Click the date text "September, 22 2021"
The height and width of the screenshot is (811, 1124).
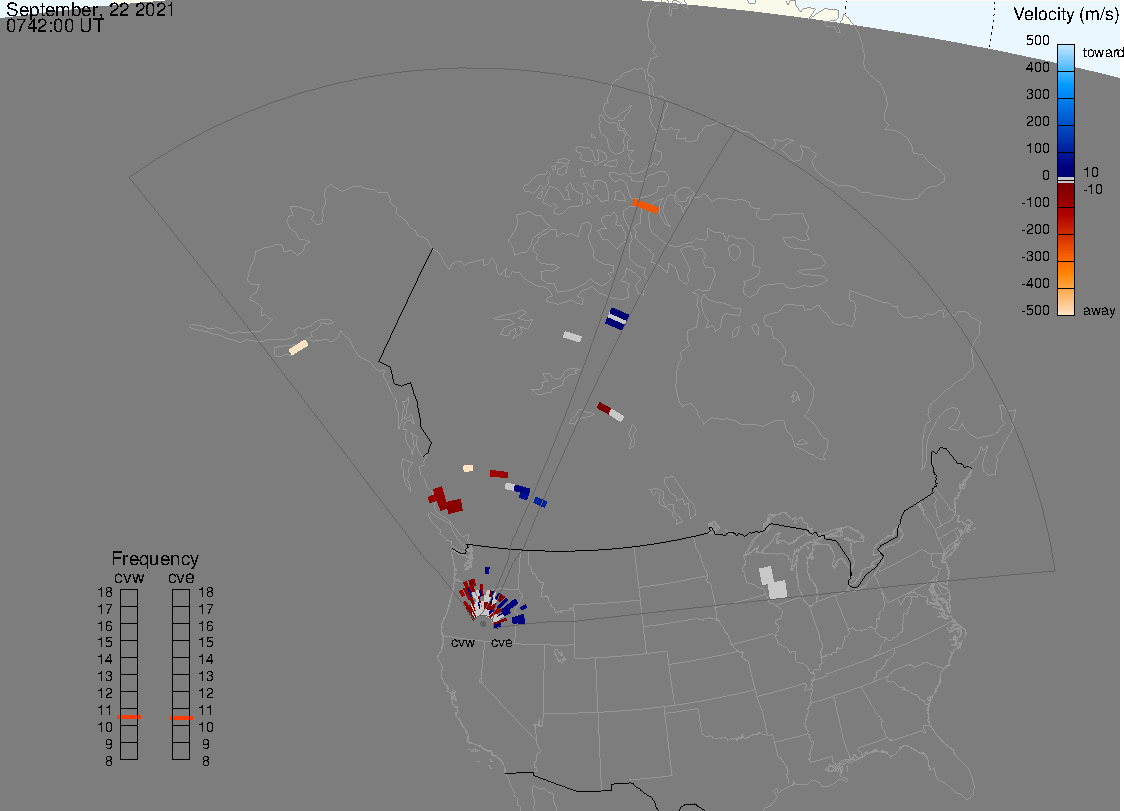(x=90, y=9)
